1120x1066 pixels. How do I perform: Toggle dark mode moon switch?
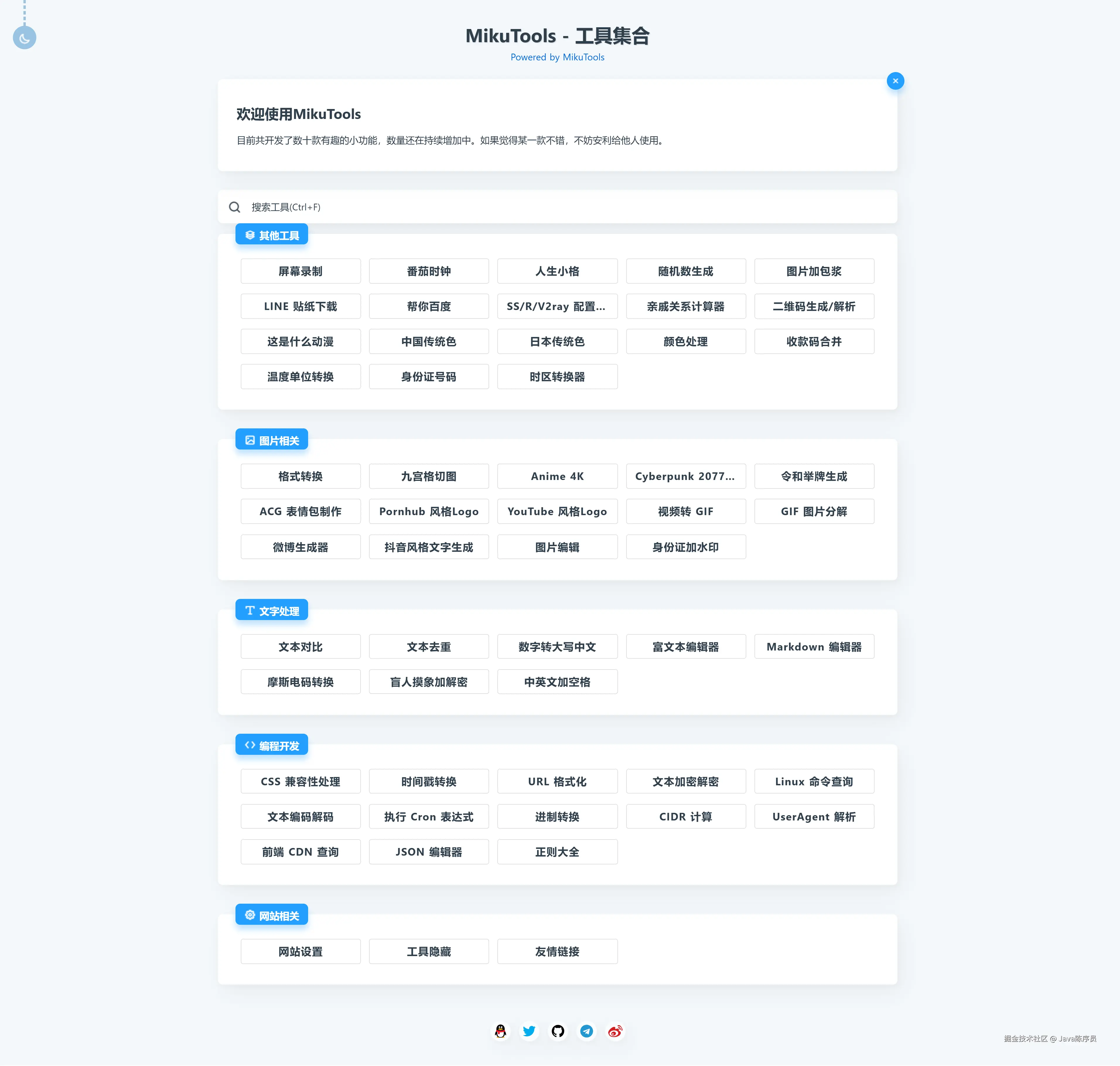pos(24,38)
